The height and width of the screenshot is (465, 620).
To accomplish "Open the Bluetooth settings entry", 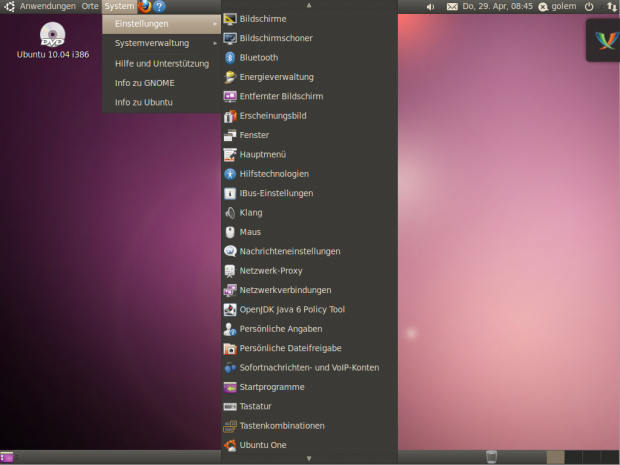I will click(258, 57).
